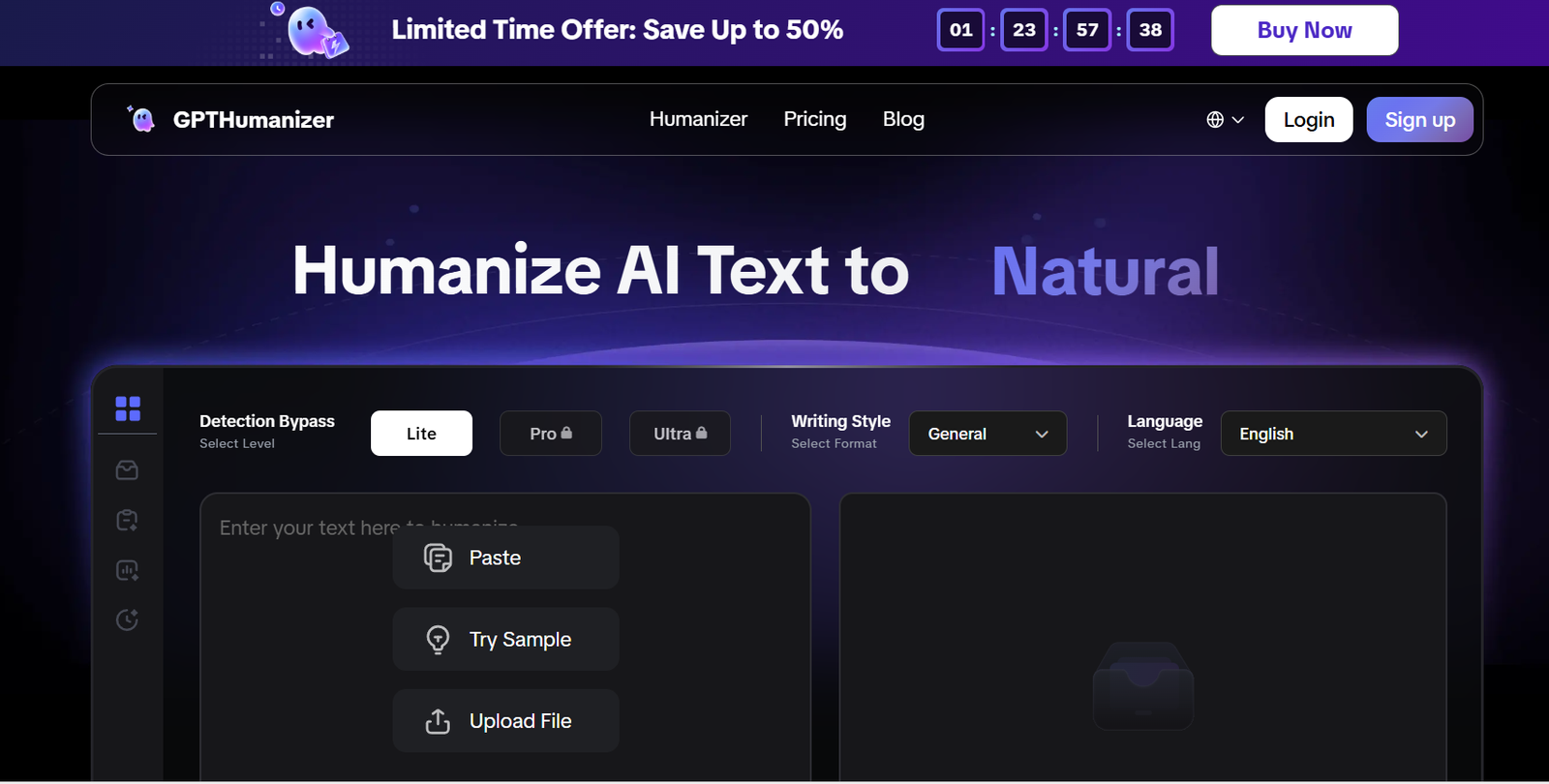Screen dimensions: 1549x784
Task: Open the chart analysis sidebar icon
Action: point(127,570)
